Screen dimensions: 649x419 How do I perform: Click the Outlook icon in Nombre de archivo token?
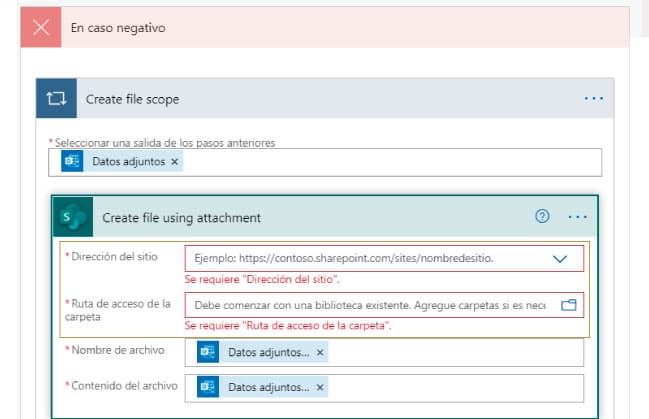point(207,352)
